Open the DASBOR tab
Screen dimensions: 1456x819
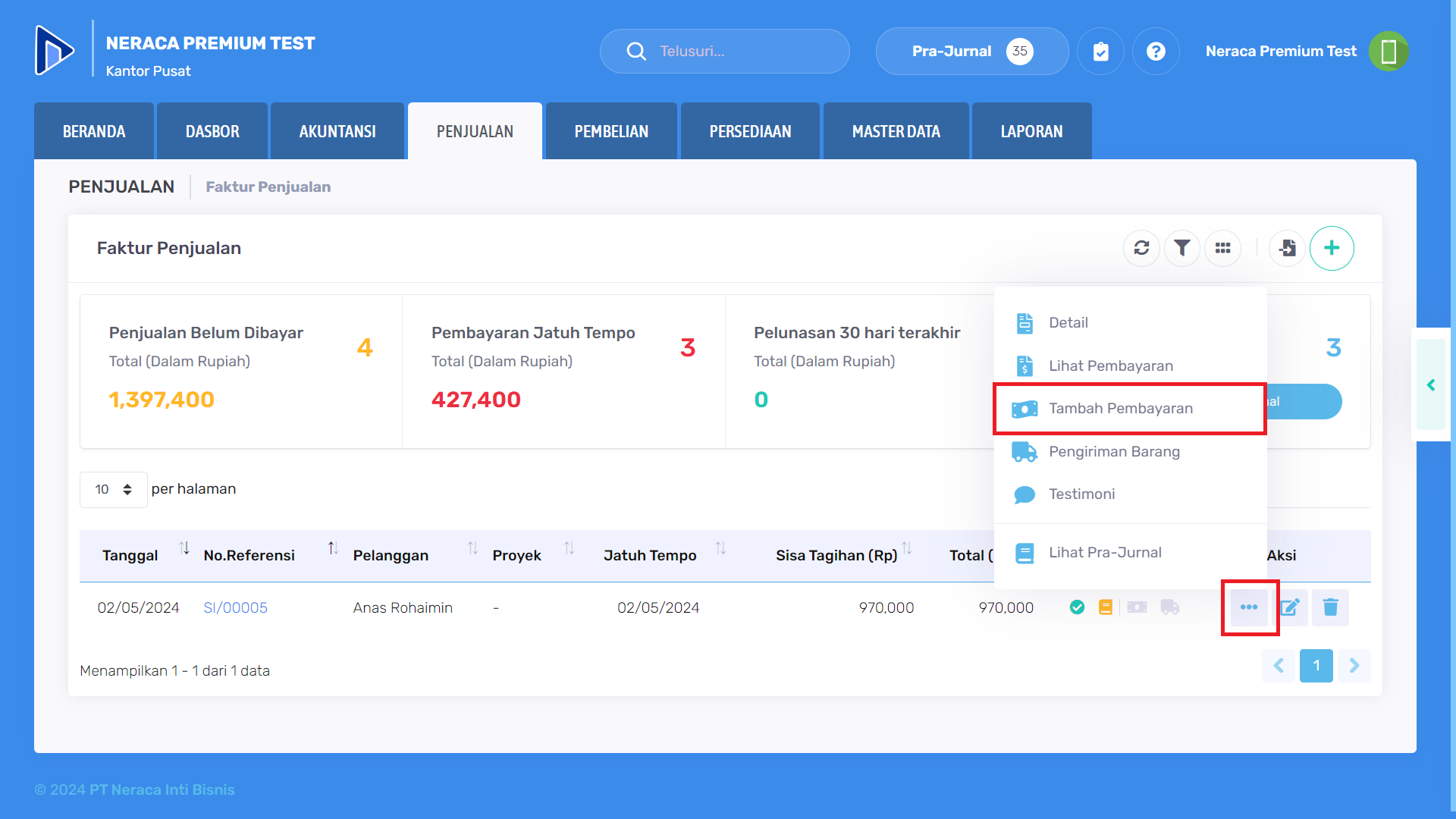[212, 131]
